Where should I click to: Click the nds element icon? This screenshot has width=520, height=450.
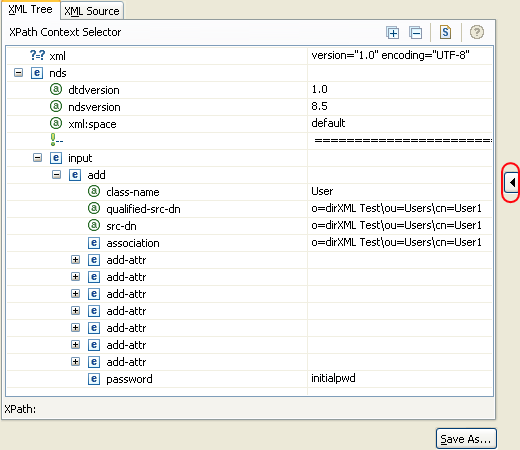coord(37,73)
